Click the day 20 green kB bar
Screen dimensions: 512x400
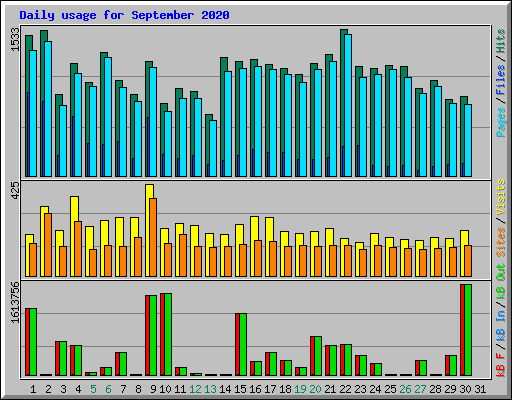click(318, 356)
